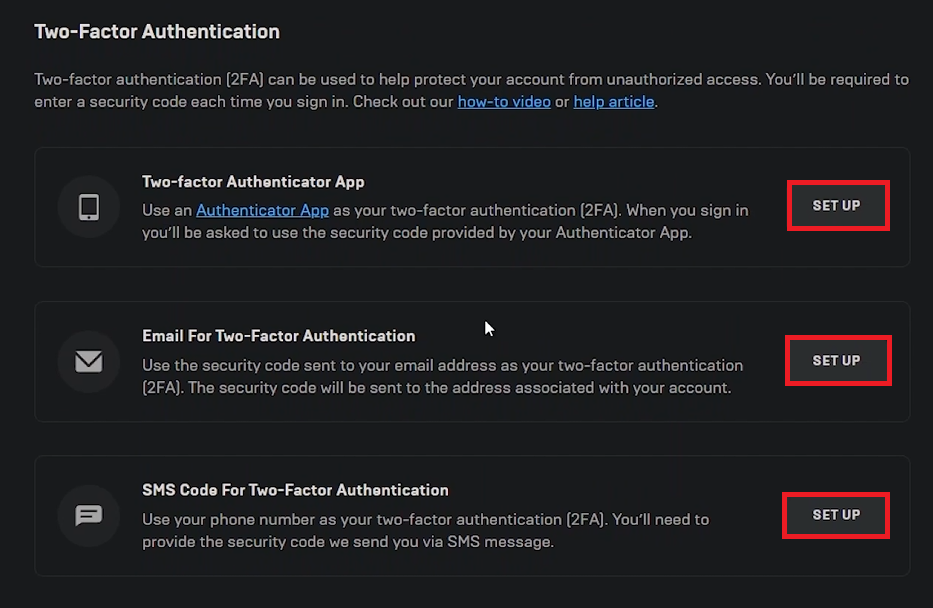Click the email security code description text
The height and width of the screenshot is (608, 933).
coord(440,377)
